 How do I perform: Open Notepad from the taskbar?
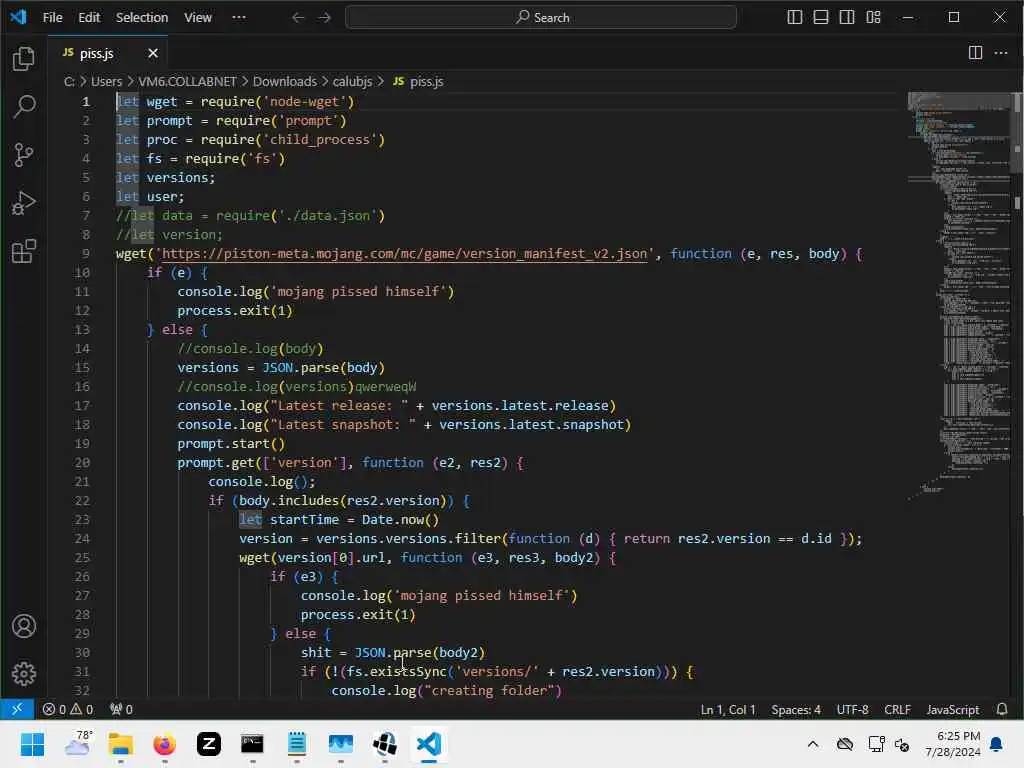tap(296, 744)
